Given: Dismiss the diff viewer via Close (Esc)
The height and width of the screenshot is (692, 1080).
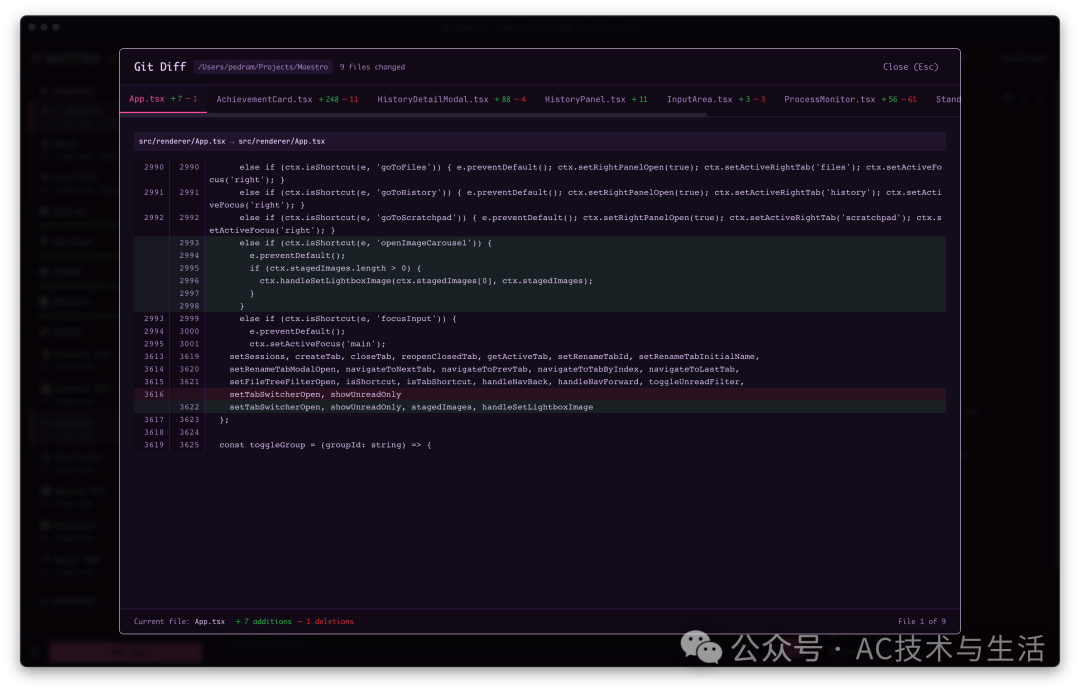Looking at the screenshot, I should point(909,66).
